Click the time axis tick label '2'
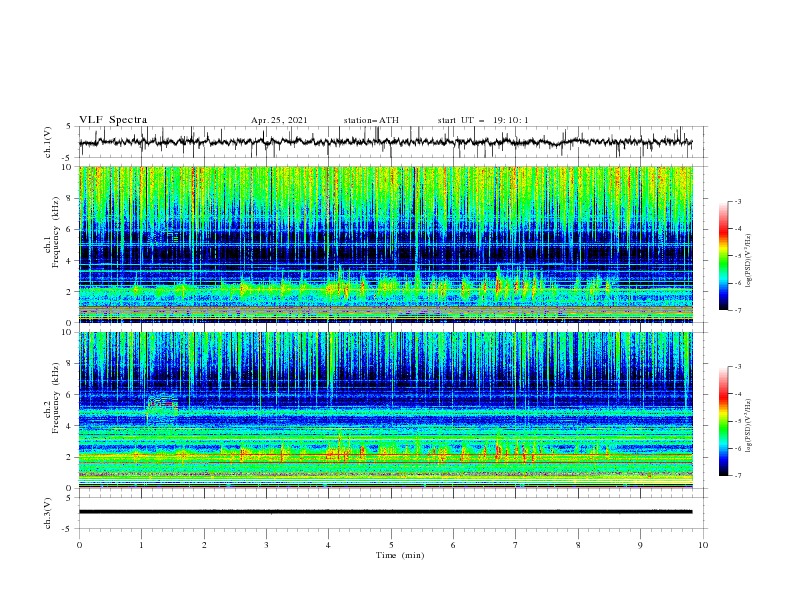The height and width of the screenshot is (612, 792). [x=204, y=545]
